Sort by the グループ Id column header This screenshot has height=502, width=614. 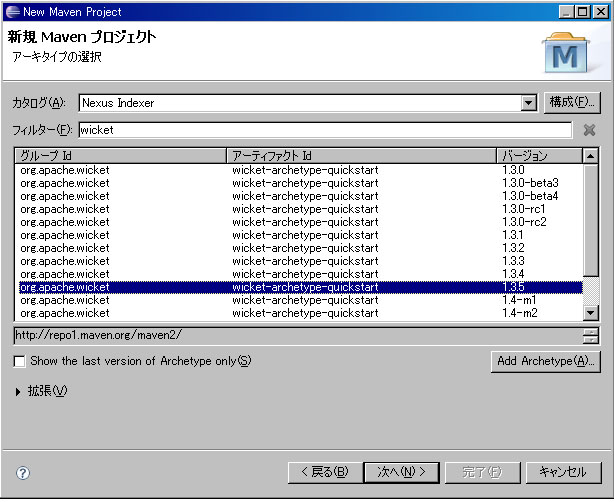(x=121, y=156)
